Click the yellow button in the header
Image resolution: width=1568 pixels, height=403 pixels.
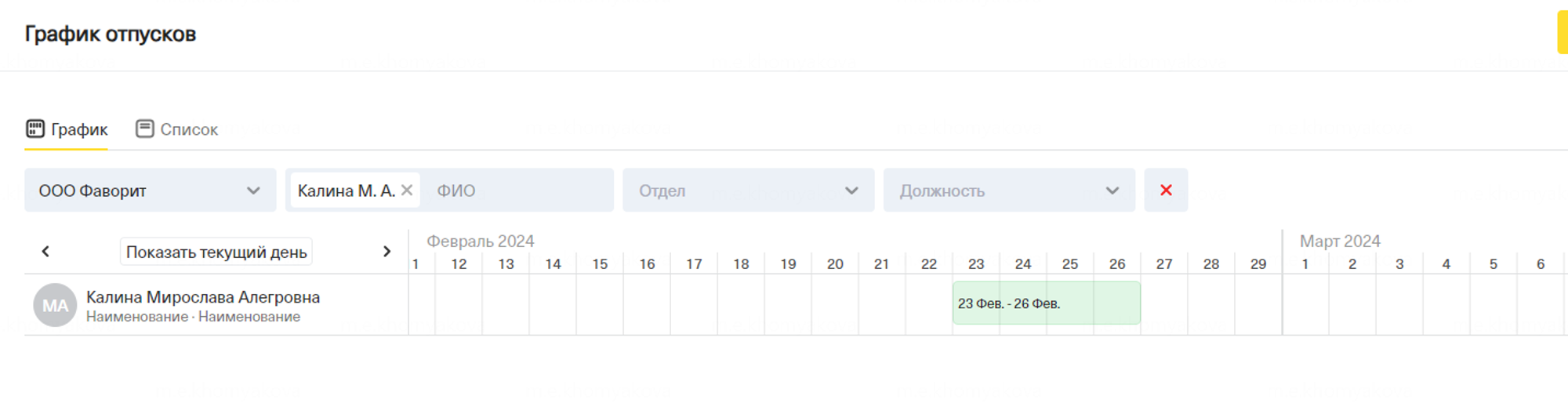[1562, 33]
